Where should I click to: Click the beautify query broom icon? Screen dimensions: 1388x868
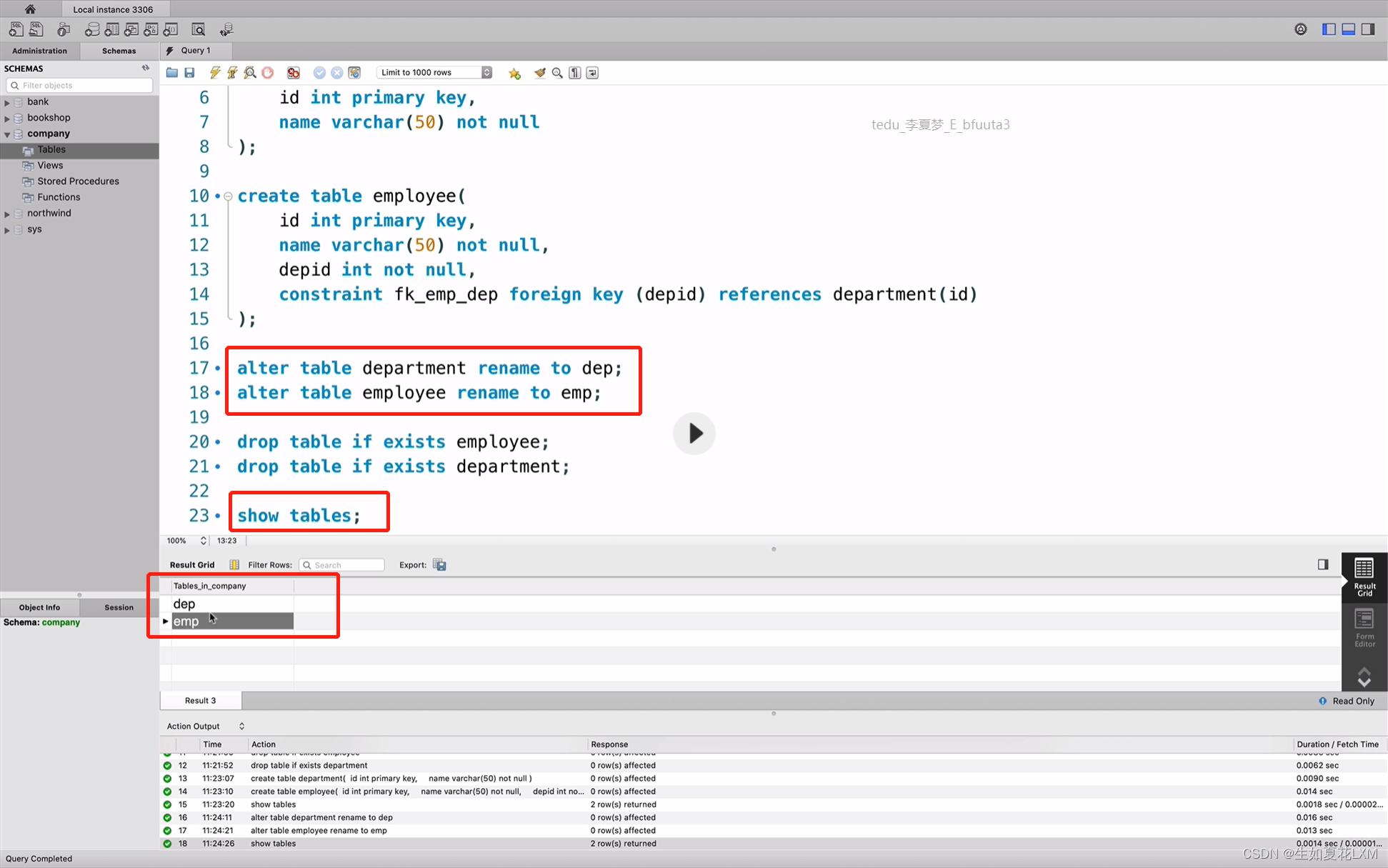(540, 73)
